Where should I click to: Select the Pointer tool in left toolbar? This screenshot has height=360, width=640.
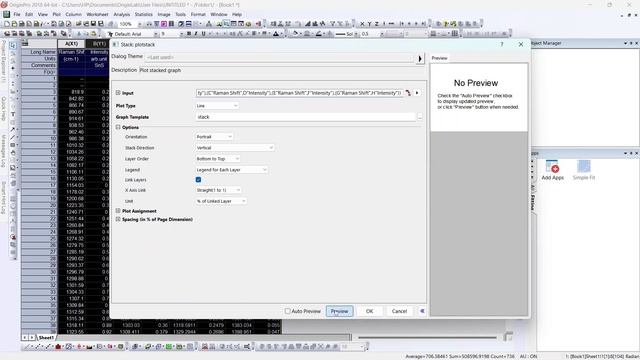pyautogui.click(x=13, y=45)
